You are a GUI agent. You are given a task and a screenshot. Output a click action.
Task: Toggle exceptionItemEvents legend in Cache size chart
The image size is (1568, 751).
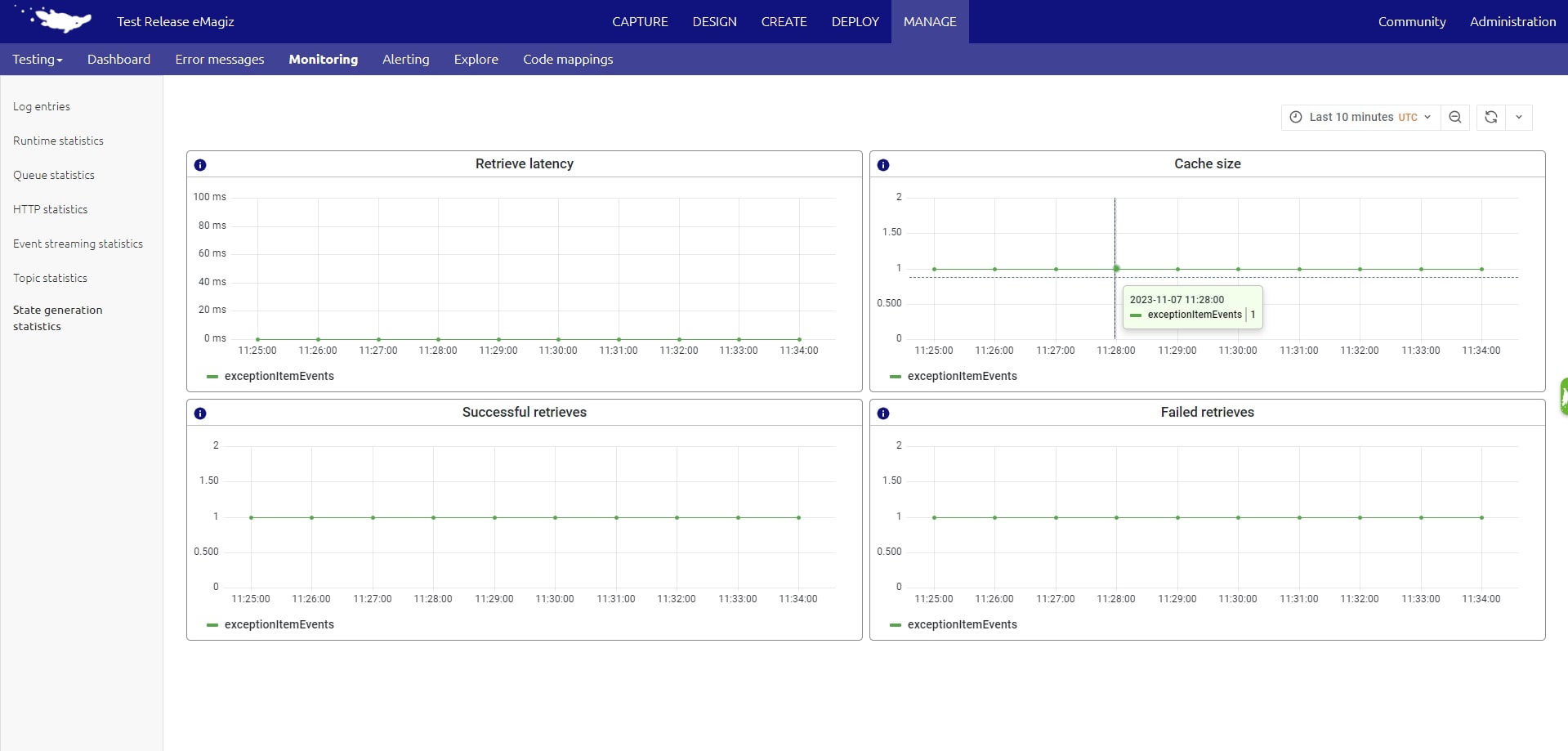(x=962, y=376)
